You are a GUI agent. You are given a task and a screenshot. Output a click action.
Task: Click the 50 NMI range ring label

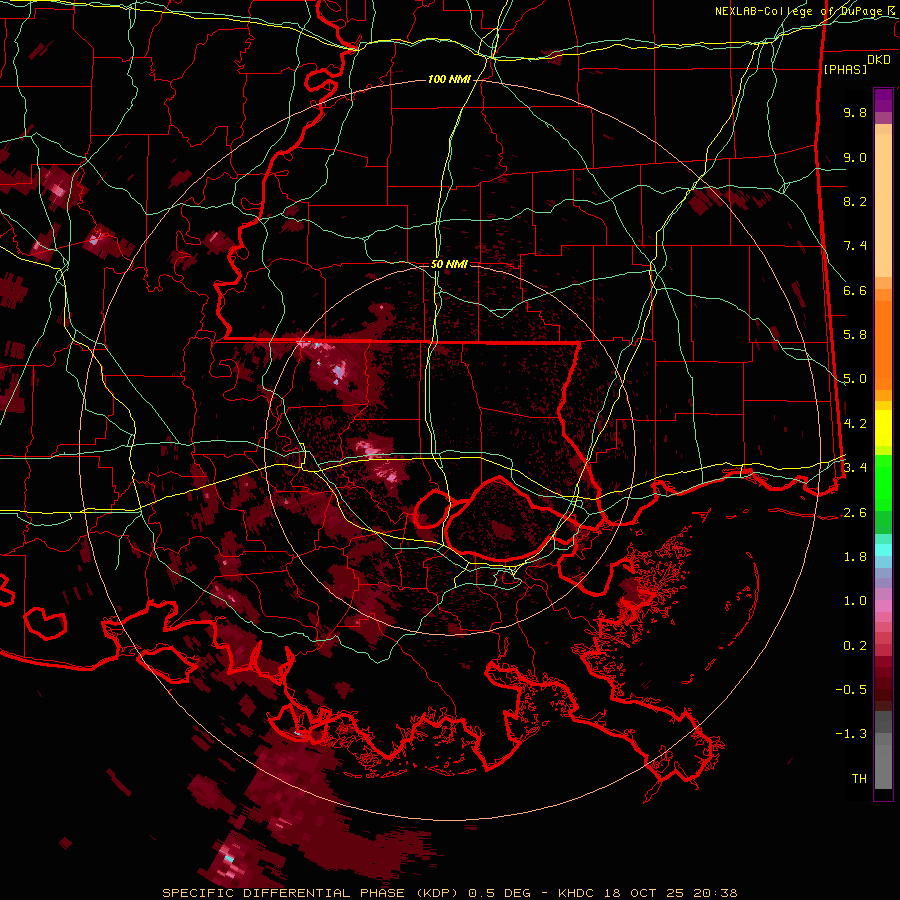pyautogui.click(x=449, y=265)
